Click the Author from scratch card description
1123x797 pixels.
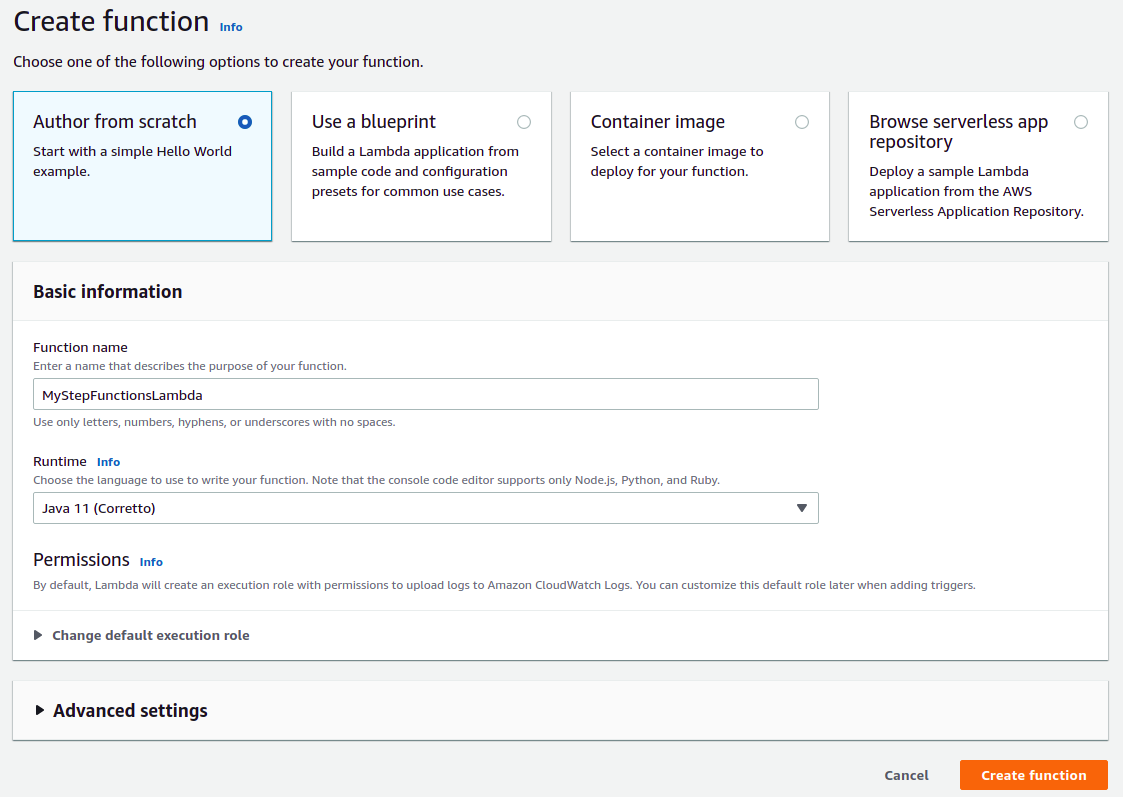132,162
